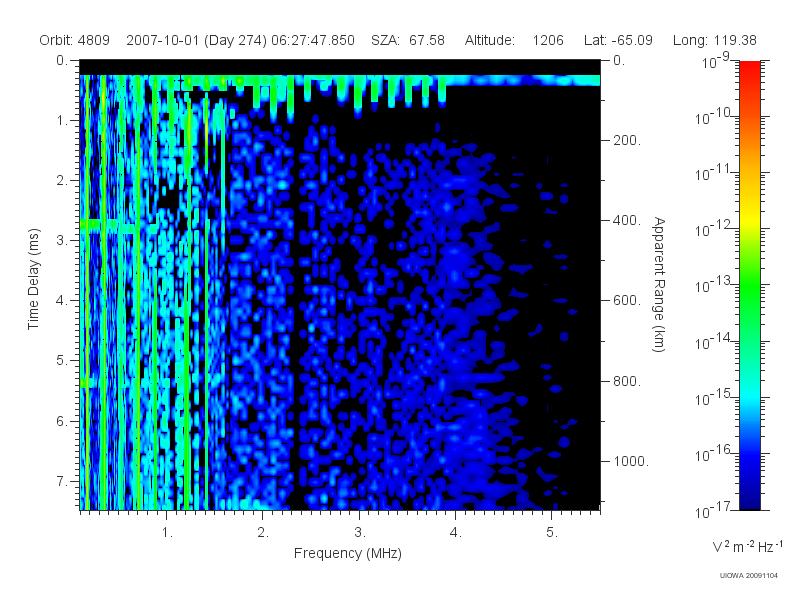The height and width of the screenshot is (600, 800).
Task: Click the time delay tick '7.'
Action: pyautogui.click(x=62, y=481)
